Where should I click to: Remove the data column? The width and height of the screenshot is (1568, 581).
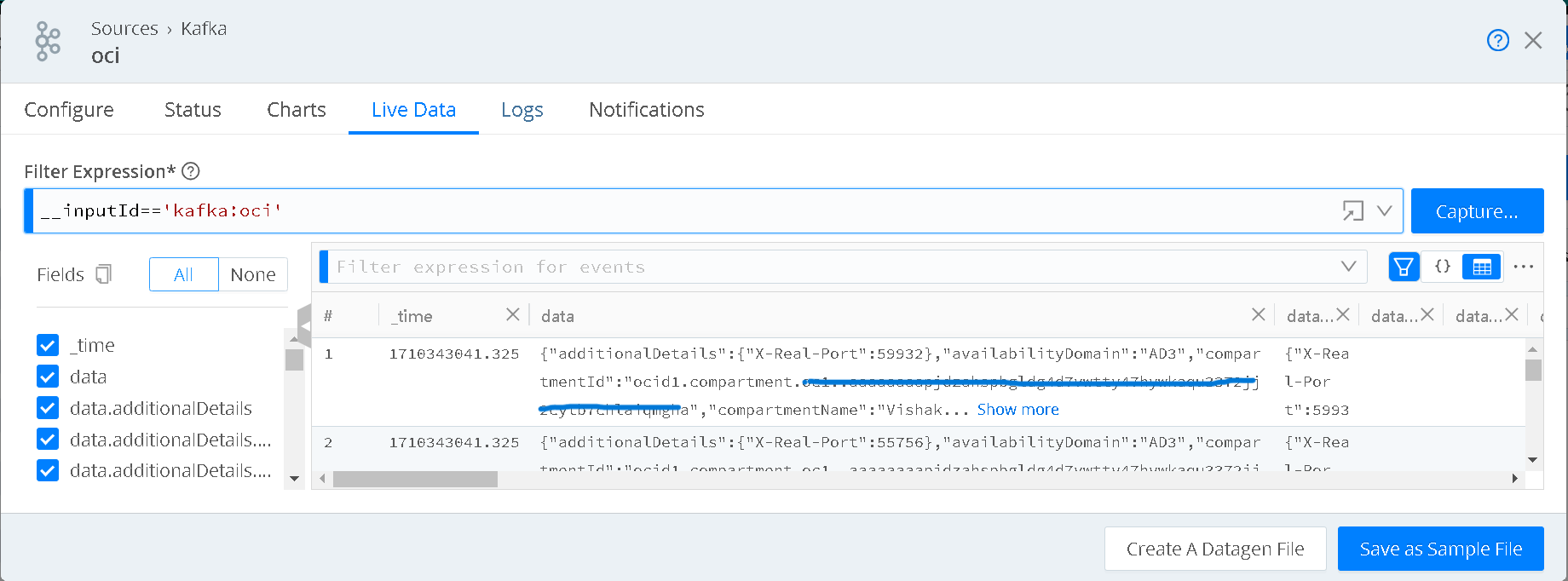coord(1258,314)
